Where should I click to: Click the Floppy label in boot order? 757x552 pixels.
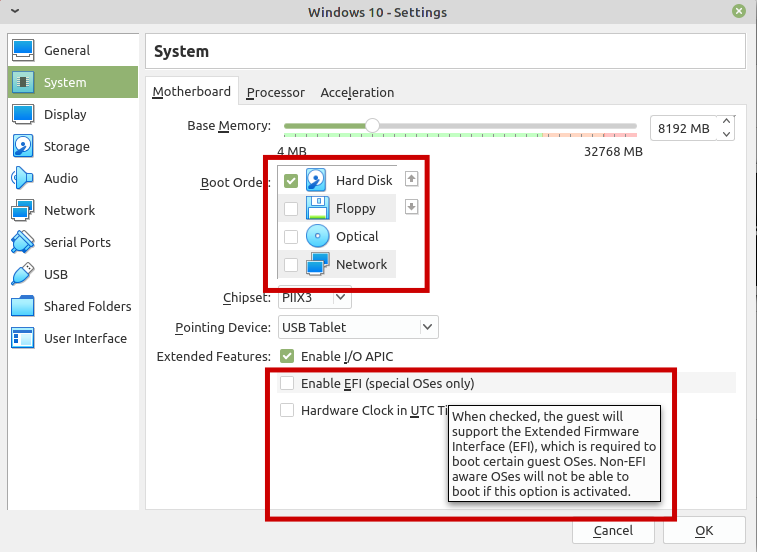[356, 209]
